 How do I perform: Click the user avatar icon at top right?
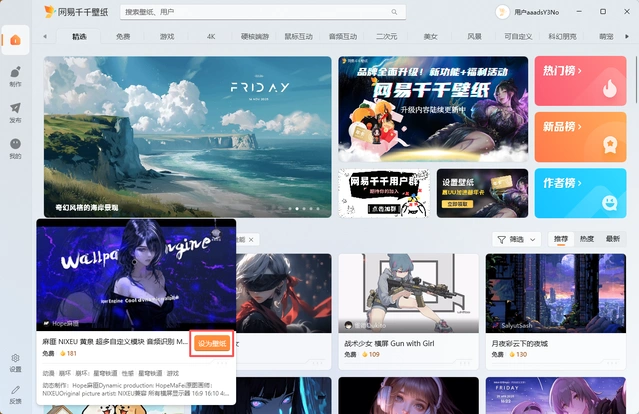point(504,12)
